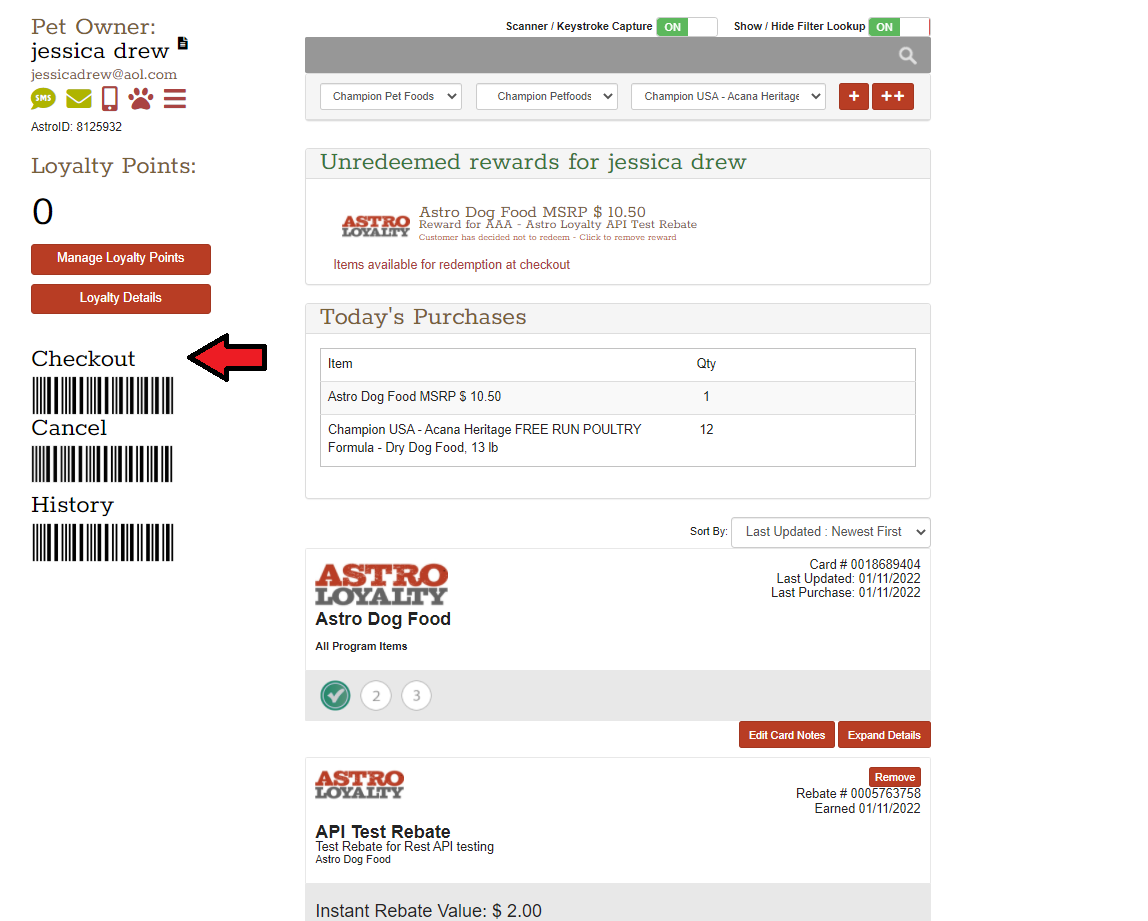Open the Champion Pet Foods dropdown
1148x921 pixels.
coord(390,97)
